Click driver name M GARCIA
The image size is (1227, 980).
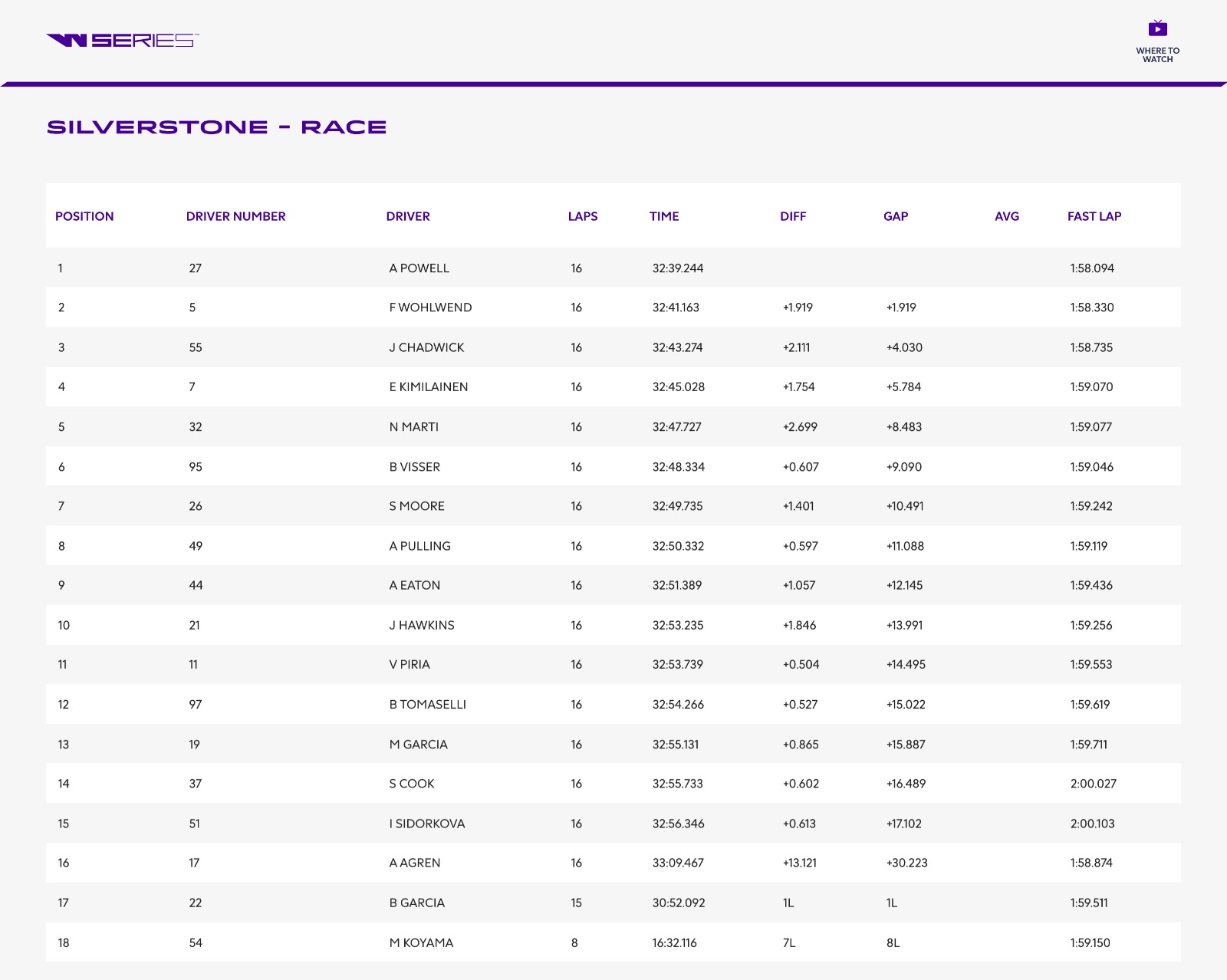click(419, 745)
